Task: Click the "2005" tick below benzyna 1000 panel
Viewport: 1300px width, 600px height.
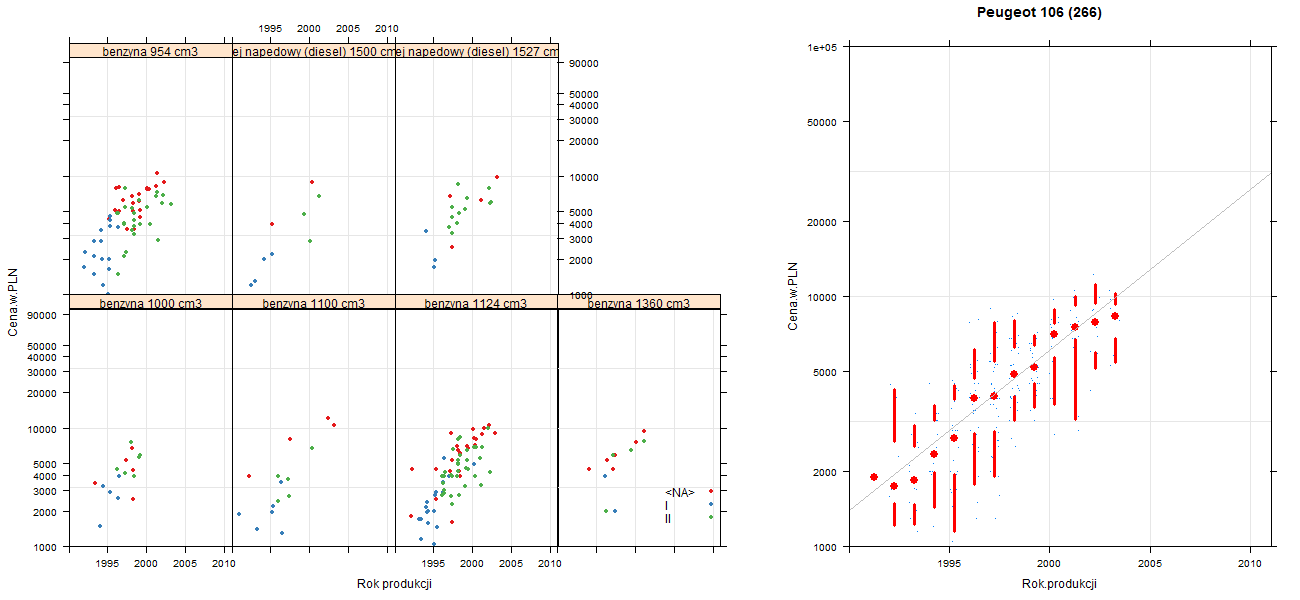Action: (x=185, y=564)
